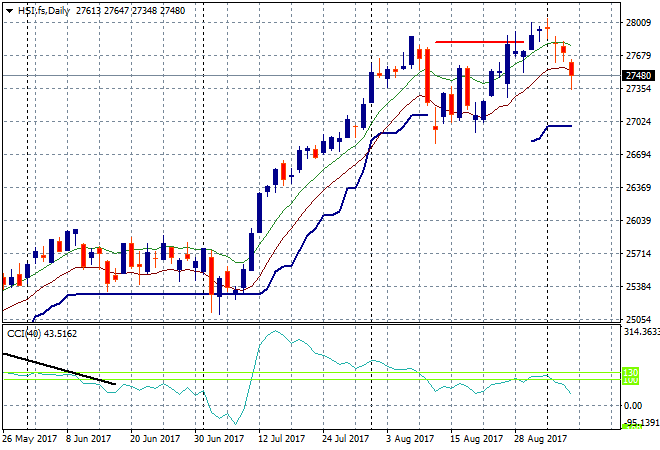
Task: Click the 24 Jul 2017 date label
Action: click(345, 439)
